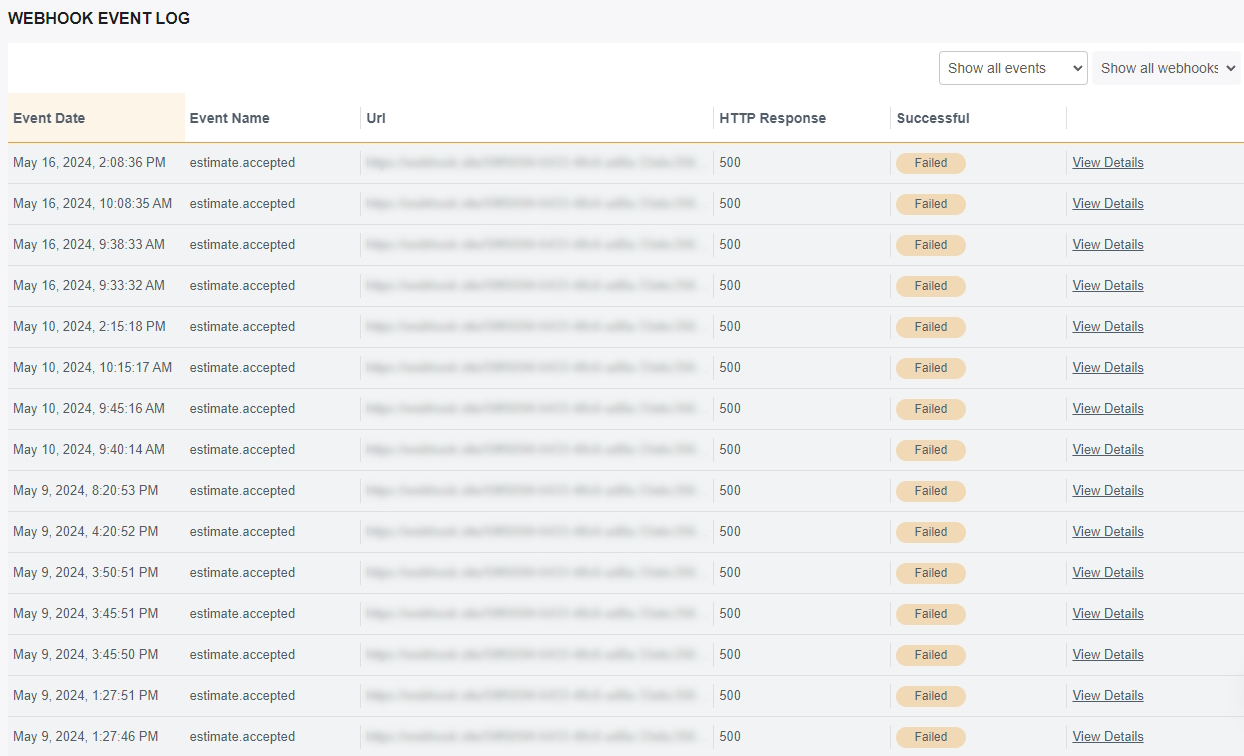Click Failed badge on May 16, 9:33:32 AM row
Viewport: 1244px width, 756px height.
coord(930,286)
